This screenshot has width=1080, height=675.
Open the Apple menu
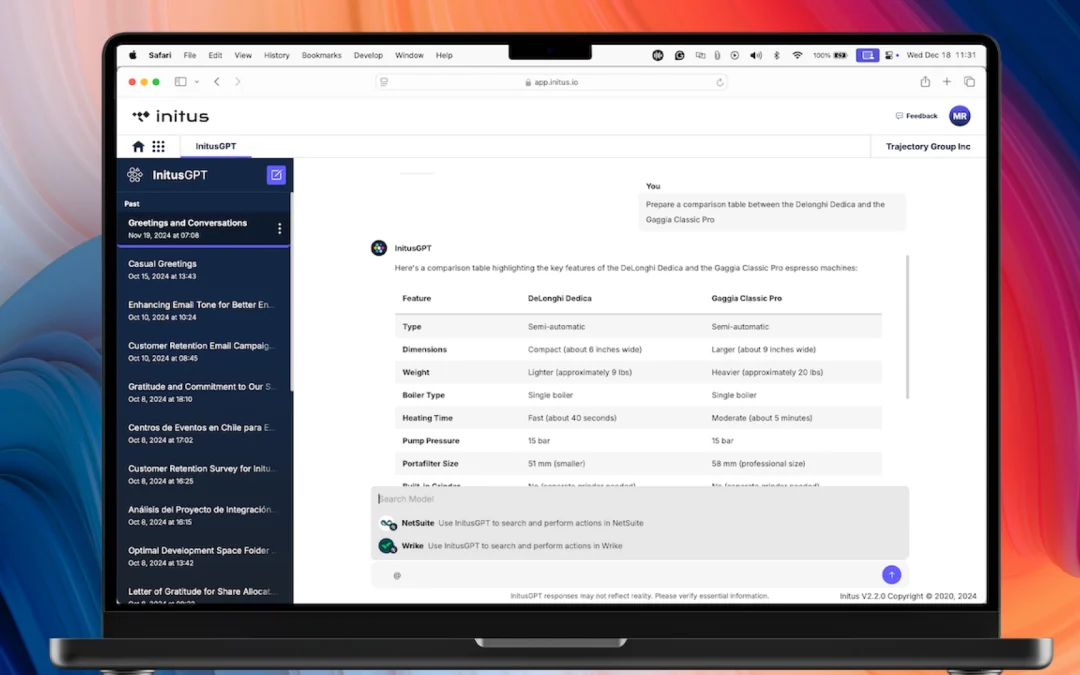click(132, 55)
